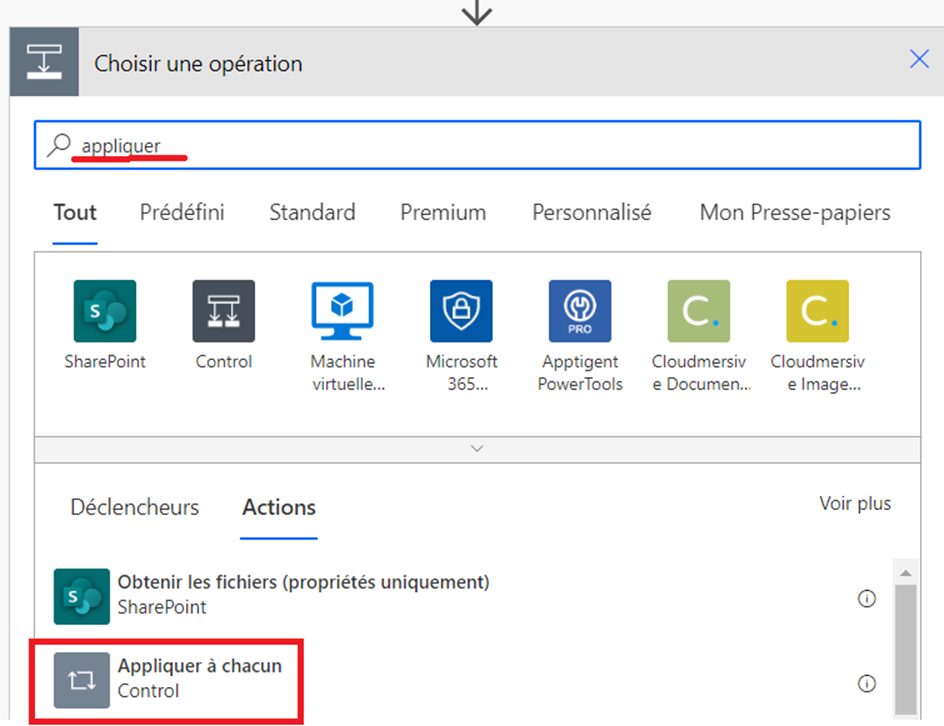Switch to the Personnalisé tab
The width and height of the screenshot is (944, 726).
(592, 213)
